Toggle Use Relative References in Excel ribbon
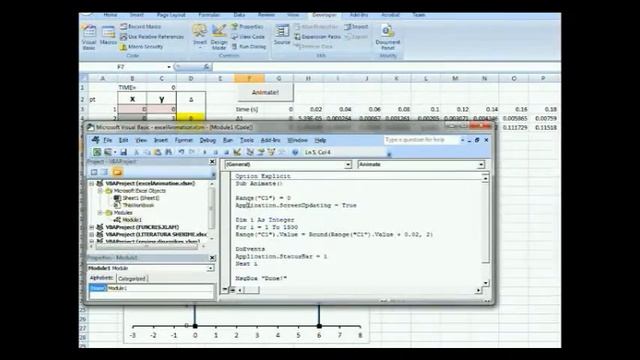Screen dimensions: 640x360 click(x=152, y=37)
